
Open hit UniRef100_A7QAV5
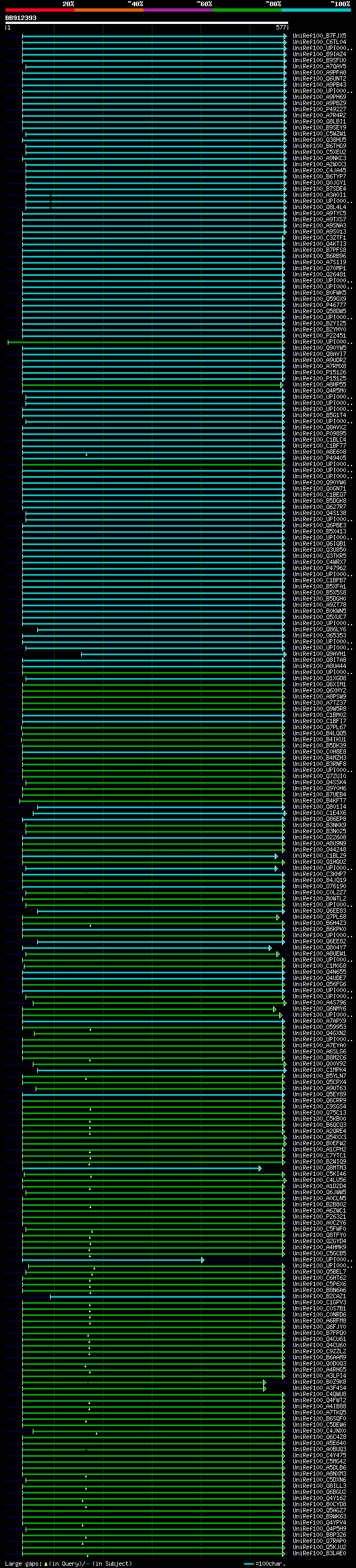(319, 66)
